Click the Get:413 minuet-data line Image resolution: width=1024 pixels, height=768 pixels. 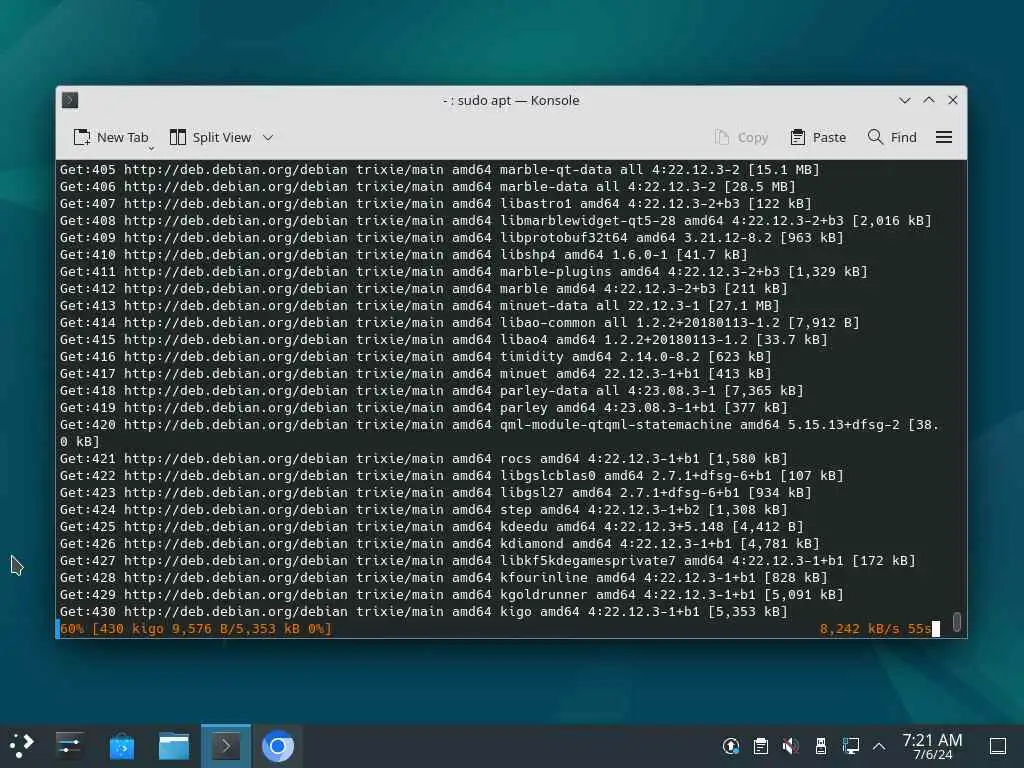pos(419,306)
